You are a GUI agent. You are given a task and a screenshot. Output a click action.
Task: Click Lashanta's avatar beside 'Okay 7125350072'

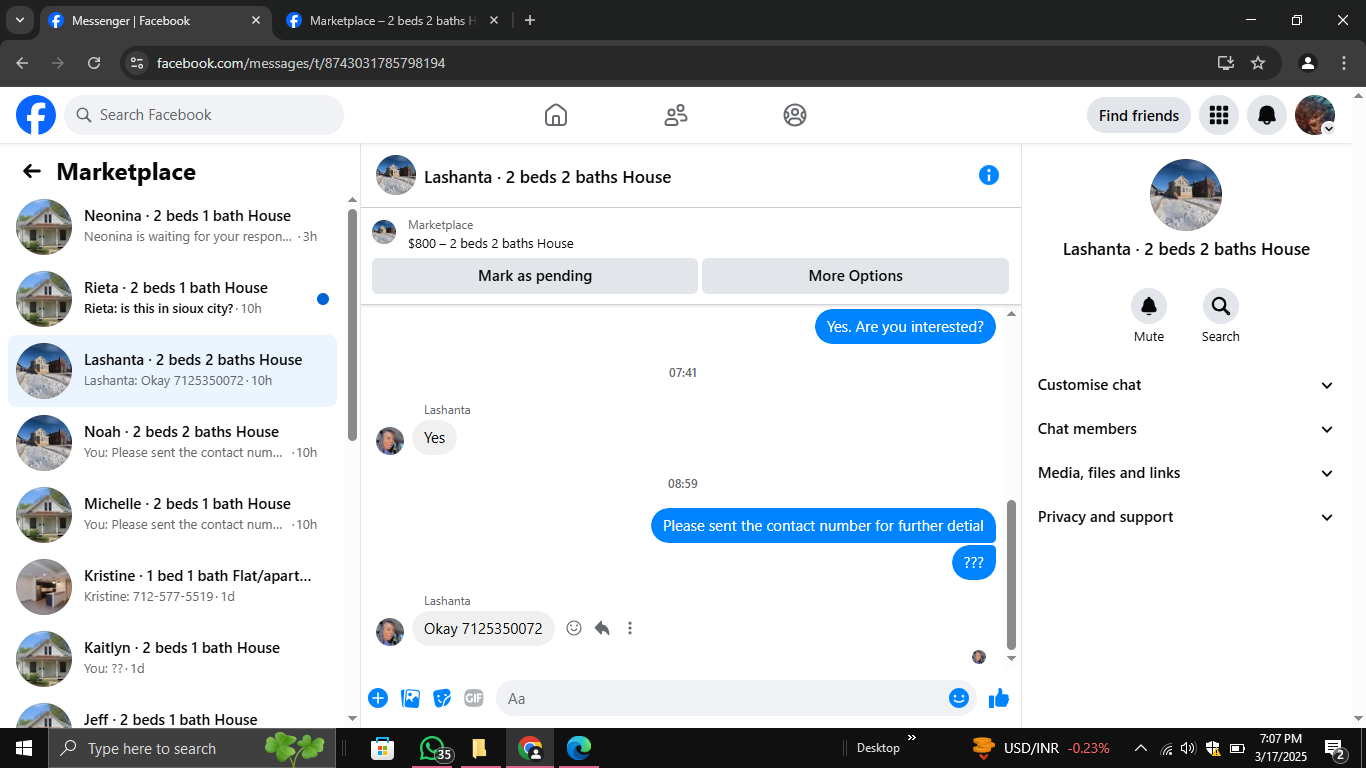(x=390, y=631)
